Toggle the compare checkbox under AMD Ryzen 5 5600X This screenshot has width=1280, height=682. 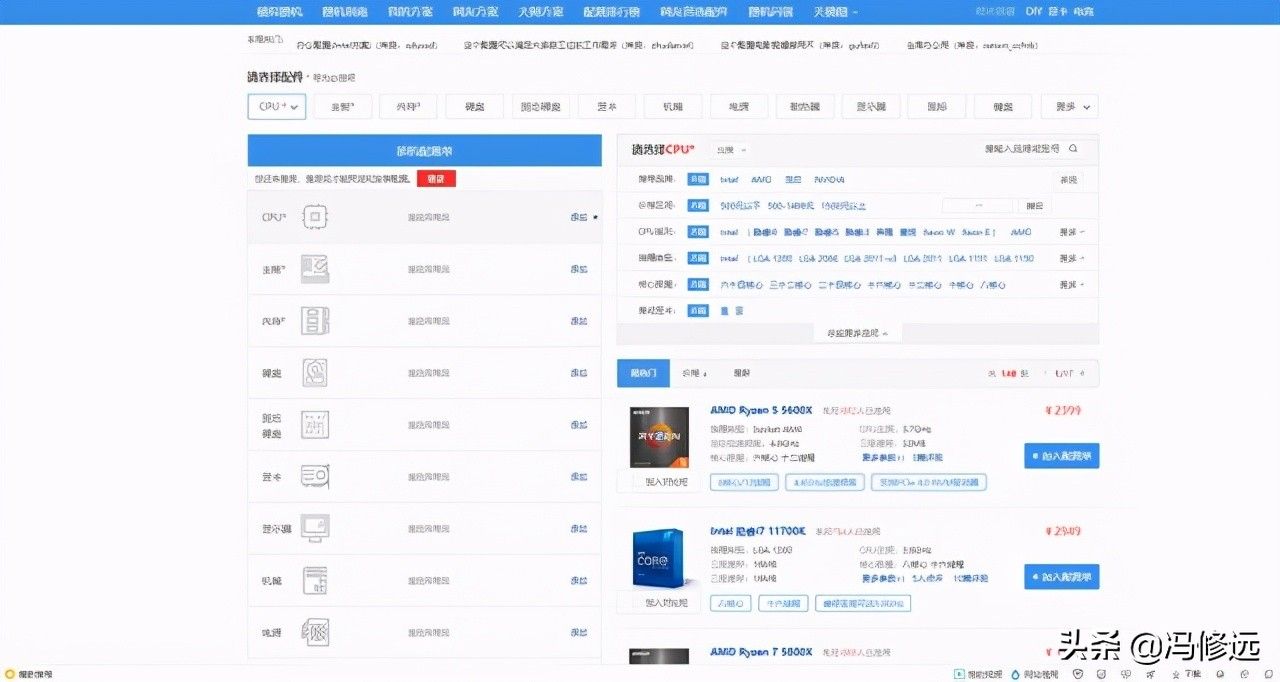(638, 482)
